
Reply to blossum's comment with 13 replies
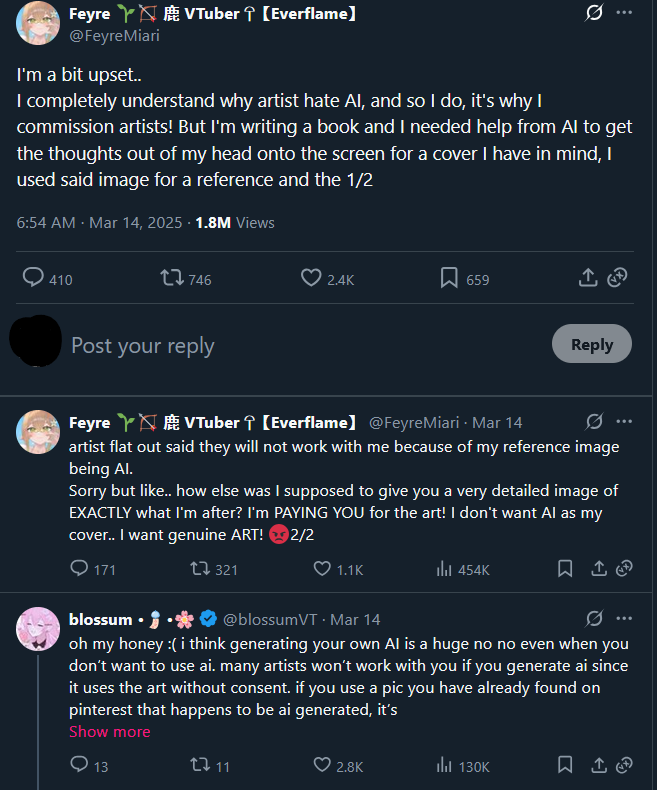[x=79, y=765]
